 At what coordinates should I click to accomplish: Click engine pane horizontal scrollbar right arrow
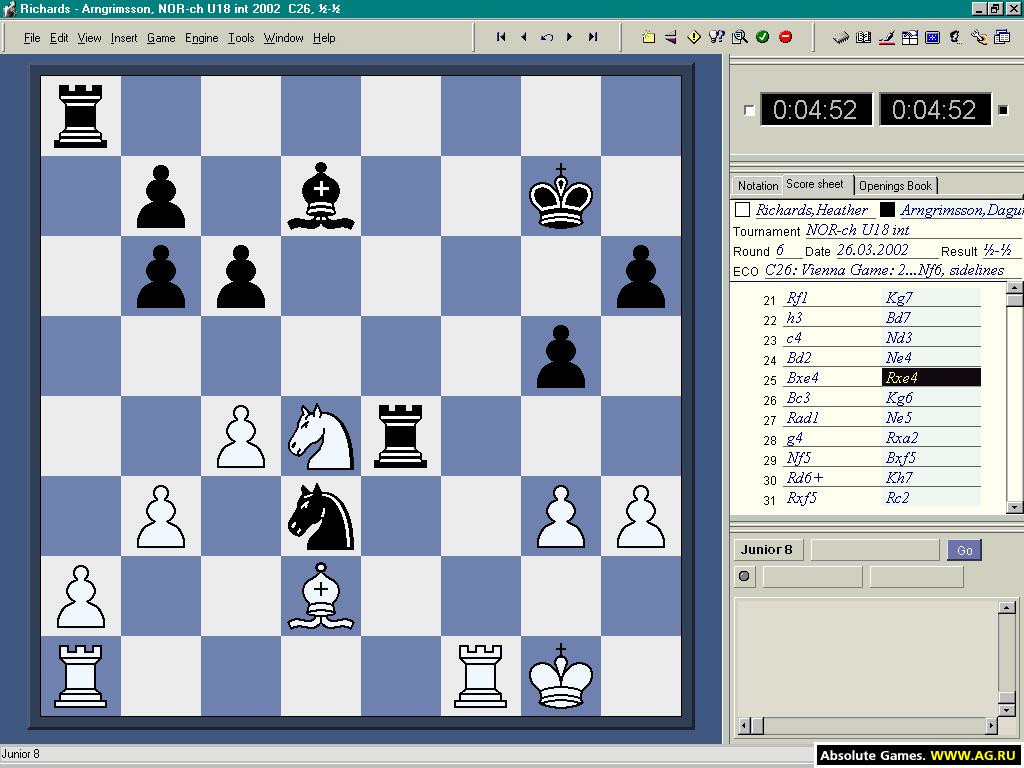click(991, 725)
